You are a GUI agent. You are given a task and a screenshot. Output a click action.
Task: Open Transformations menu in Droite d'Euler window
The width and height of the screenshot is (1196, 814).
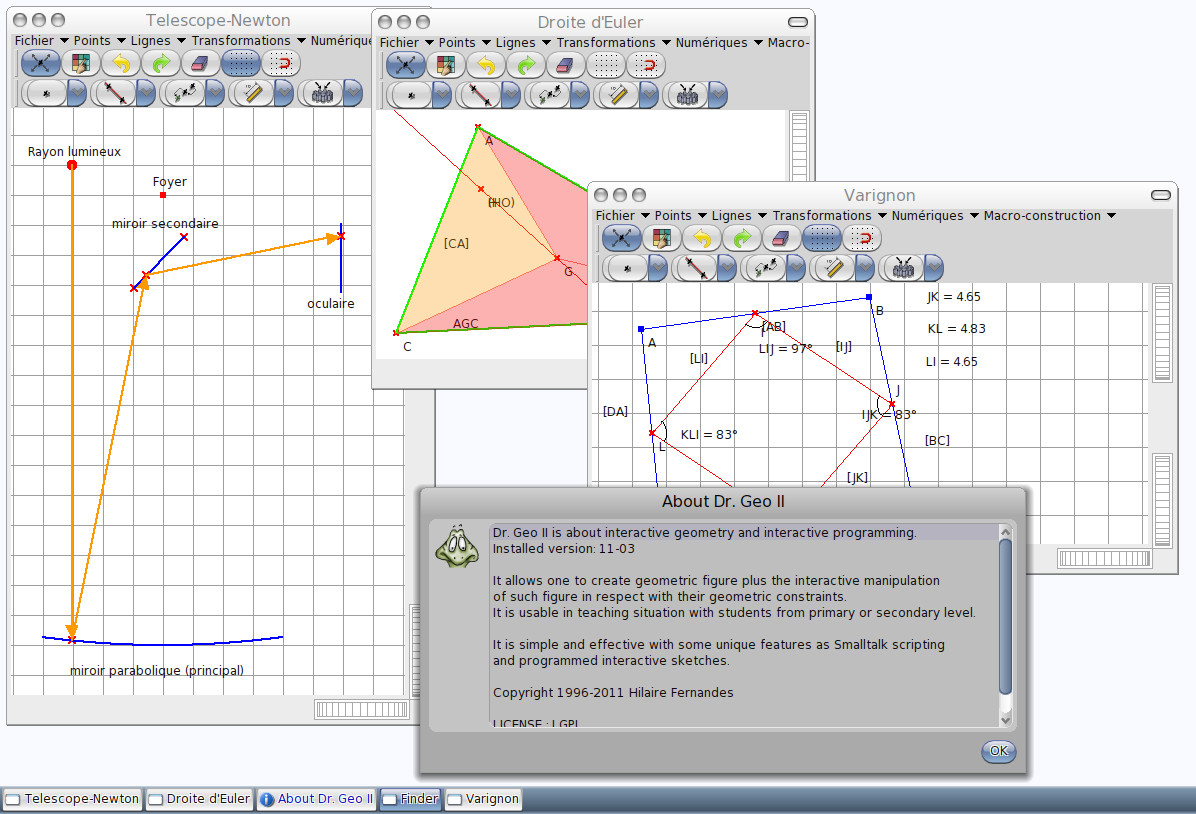[613, 43]
